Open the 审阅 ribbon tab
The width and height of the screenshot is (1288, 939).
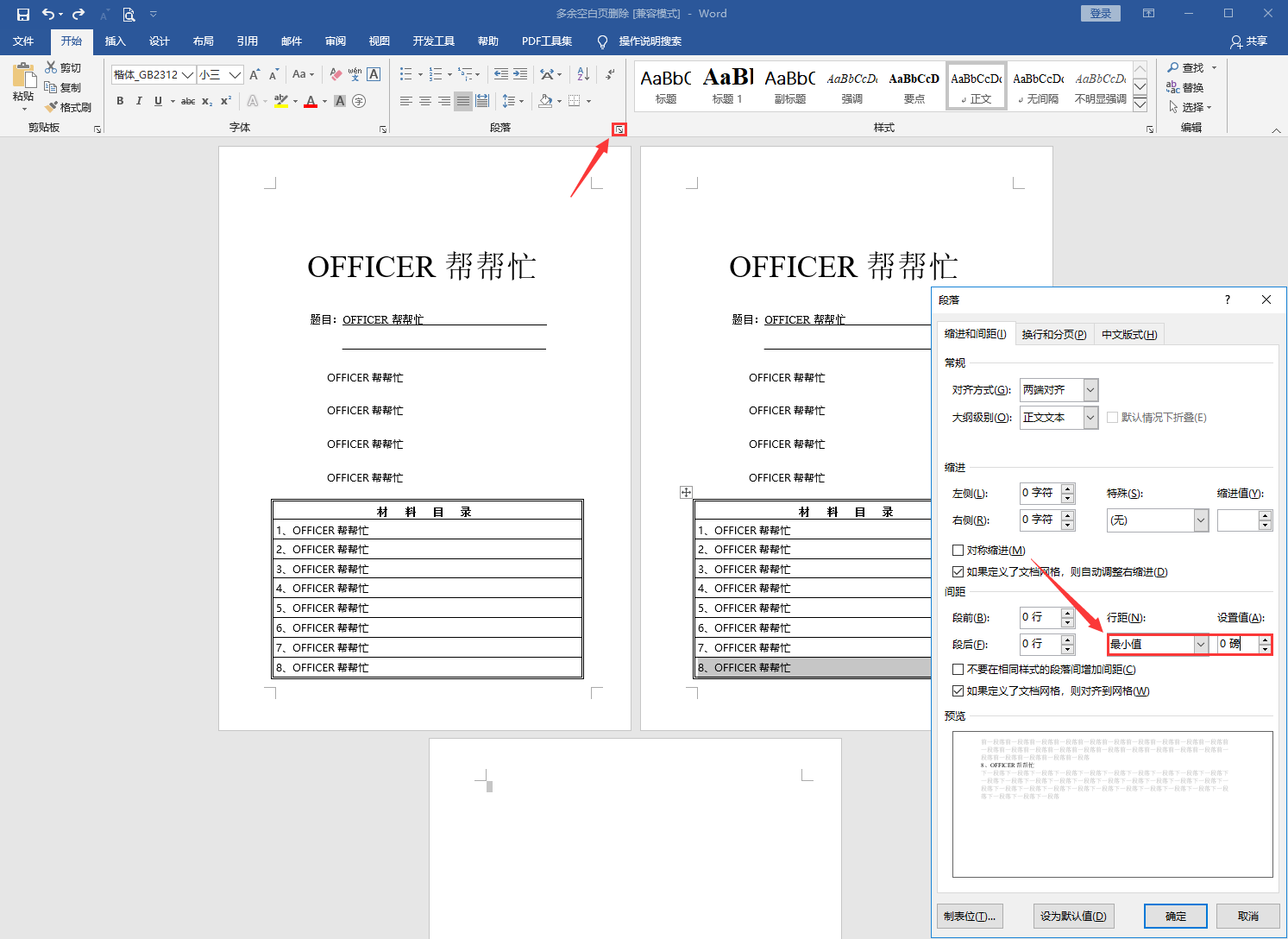point(336,41)
